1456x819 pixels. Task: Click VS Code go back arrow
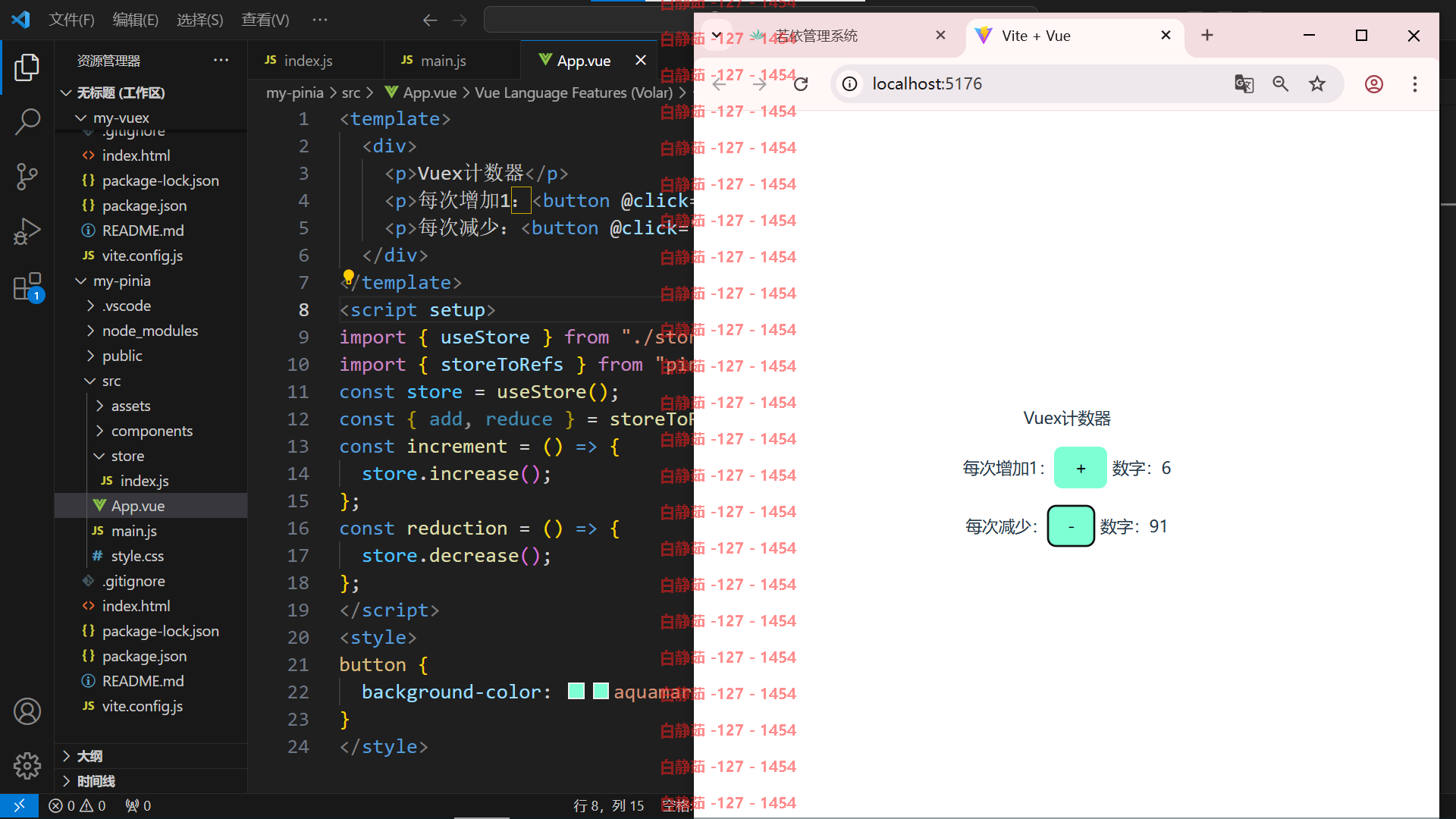pyautogui.click(x=430, y=20)
